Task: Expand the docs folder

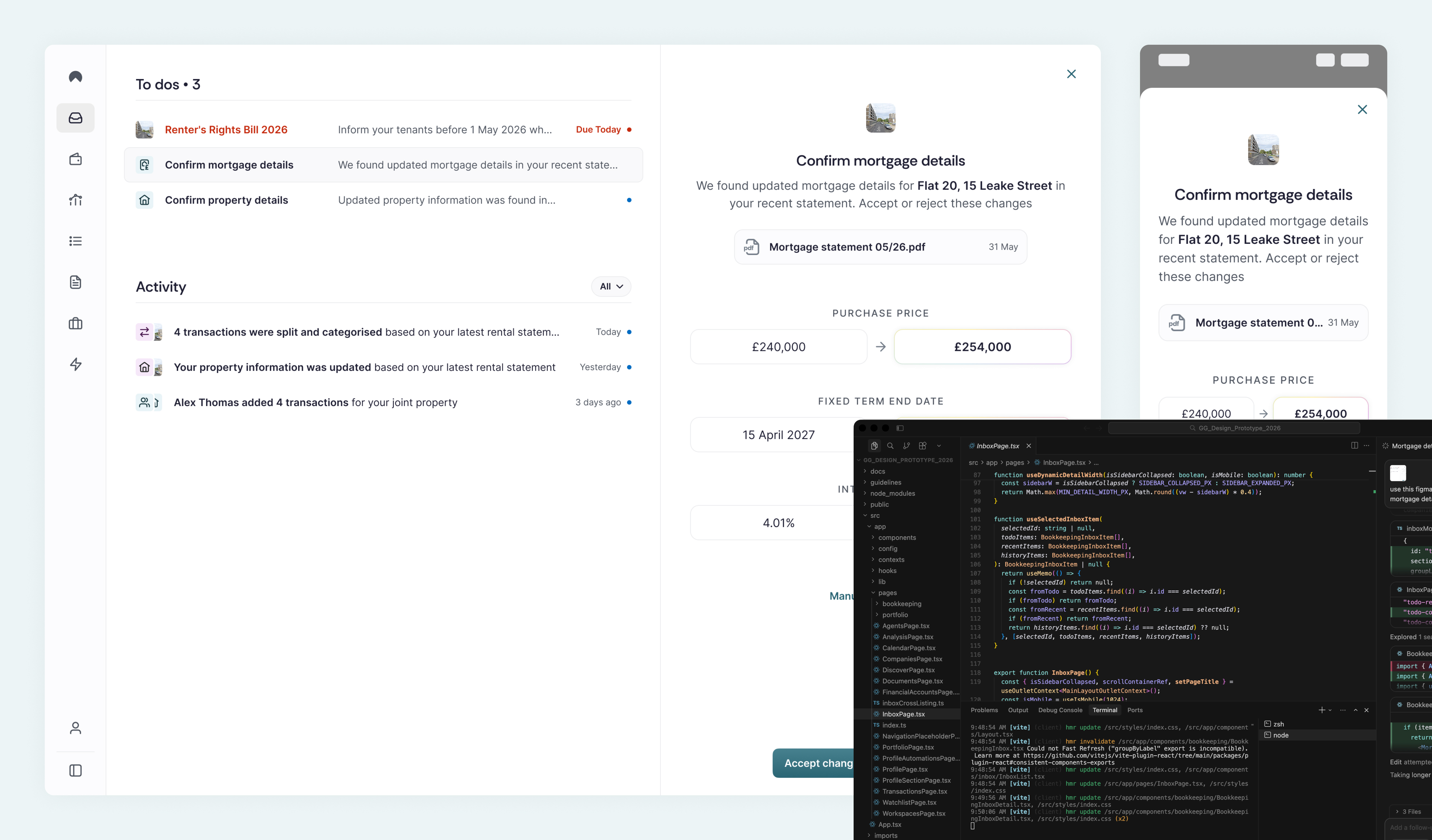Action: [x=906, y=471]
